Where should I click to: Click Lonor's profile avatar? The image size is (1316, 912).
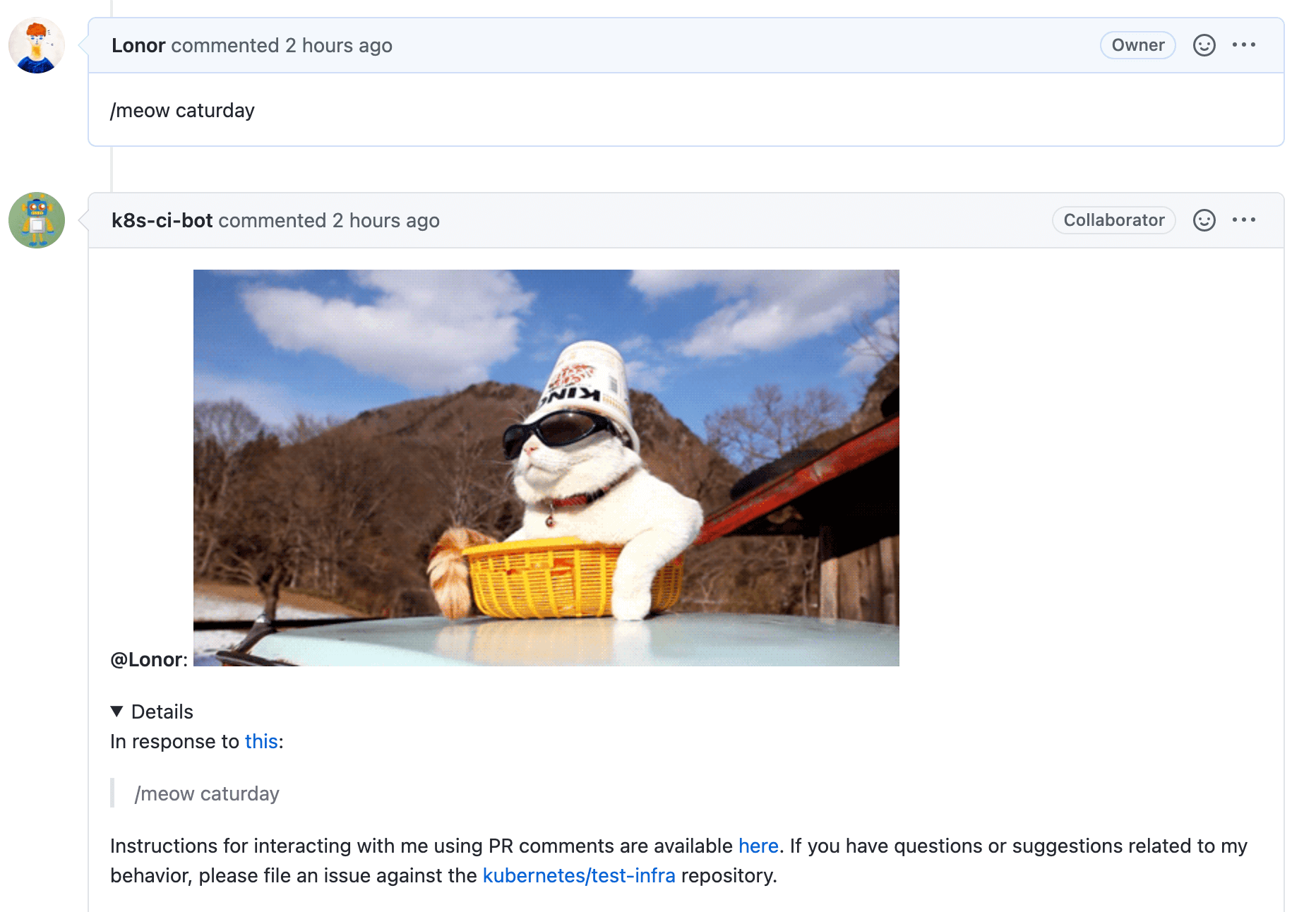click(37, 45)
